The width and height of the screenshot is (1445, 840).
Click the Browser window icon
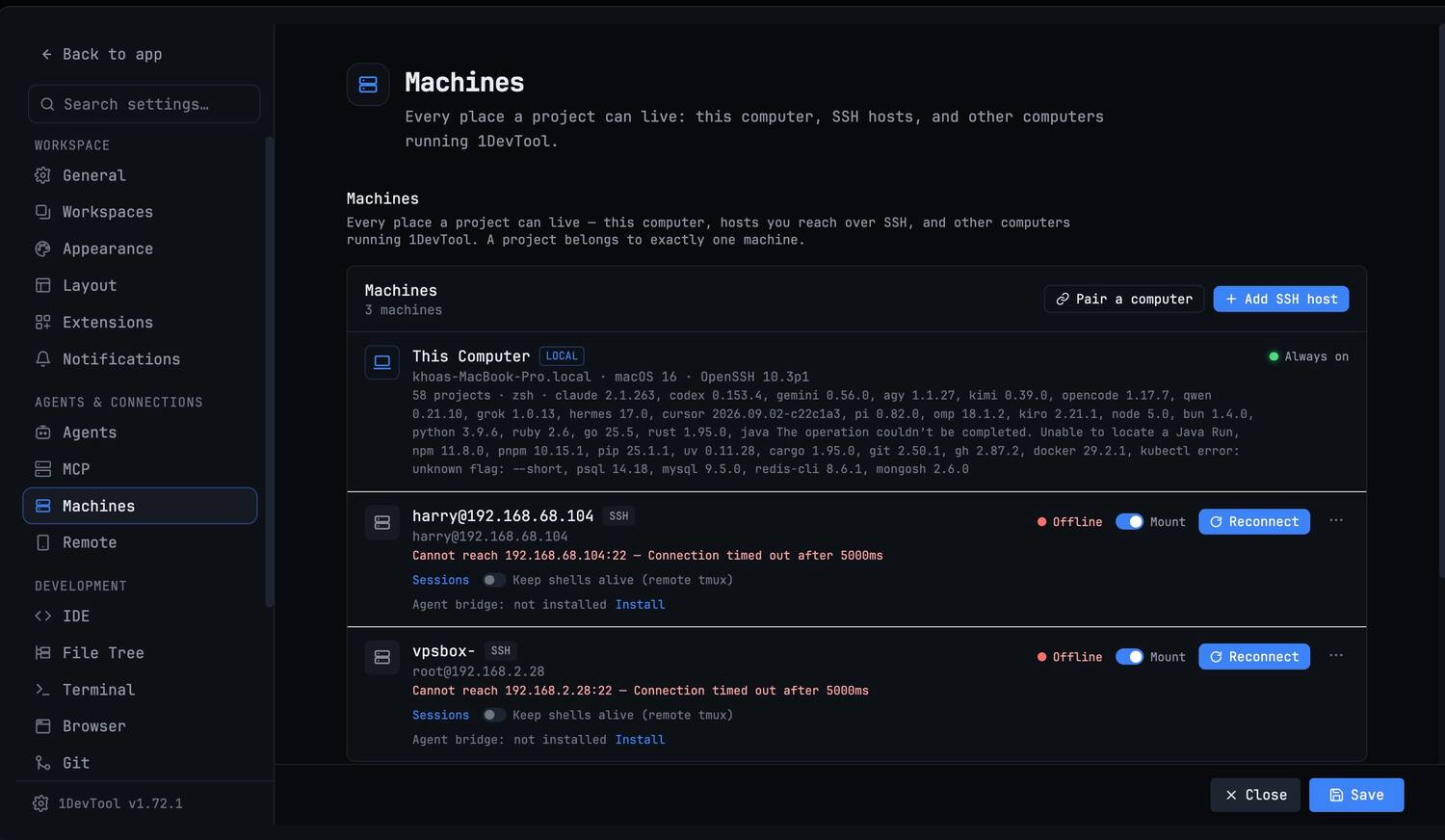pyautogui.click(x=42, y=725)
